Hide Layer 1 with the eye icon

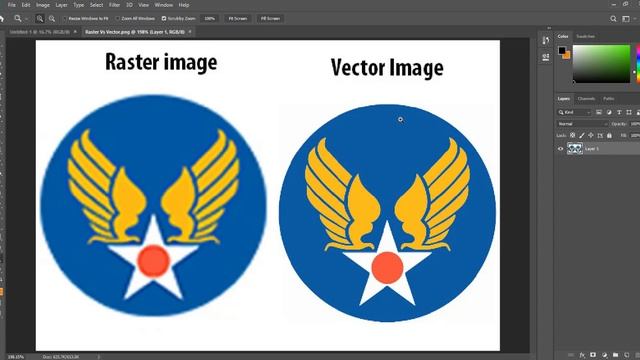tap(560, 149)
